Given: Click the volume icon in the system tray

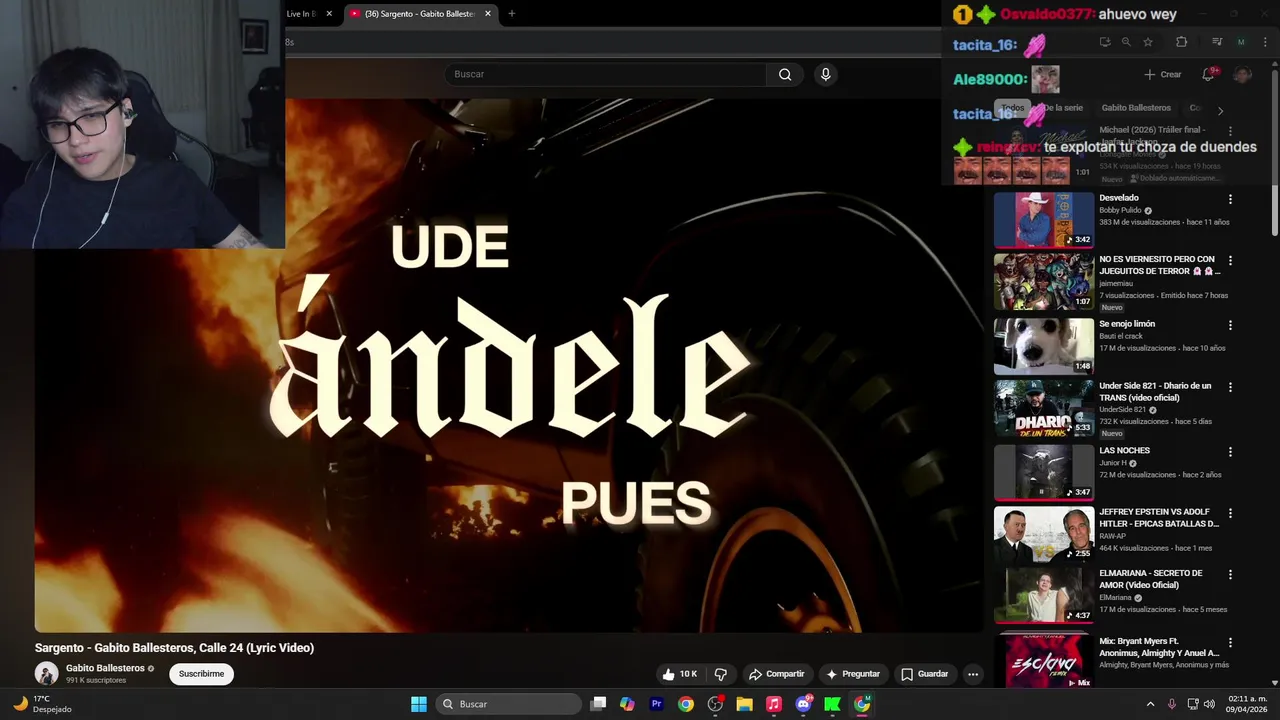Looking at the screenshot, I should click(1209, 704).
